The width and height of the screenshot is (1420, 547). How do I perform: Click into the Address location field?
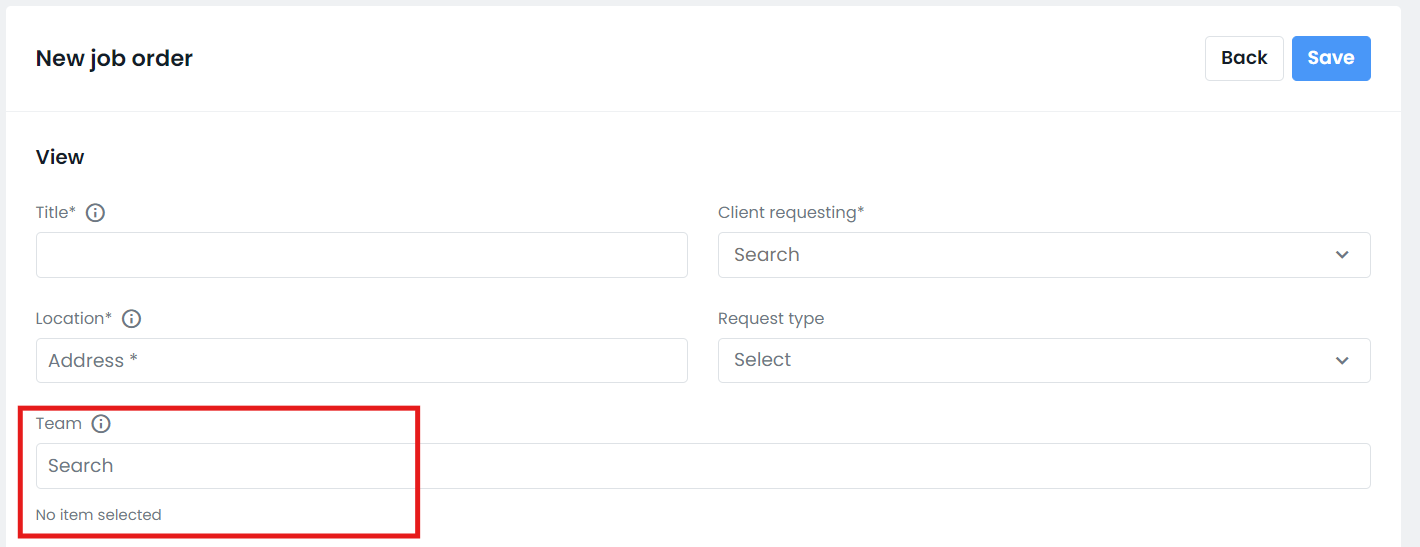point(362,360)
